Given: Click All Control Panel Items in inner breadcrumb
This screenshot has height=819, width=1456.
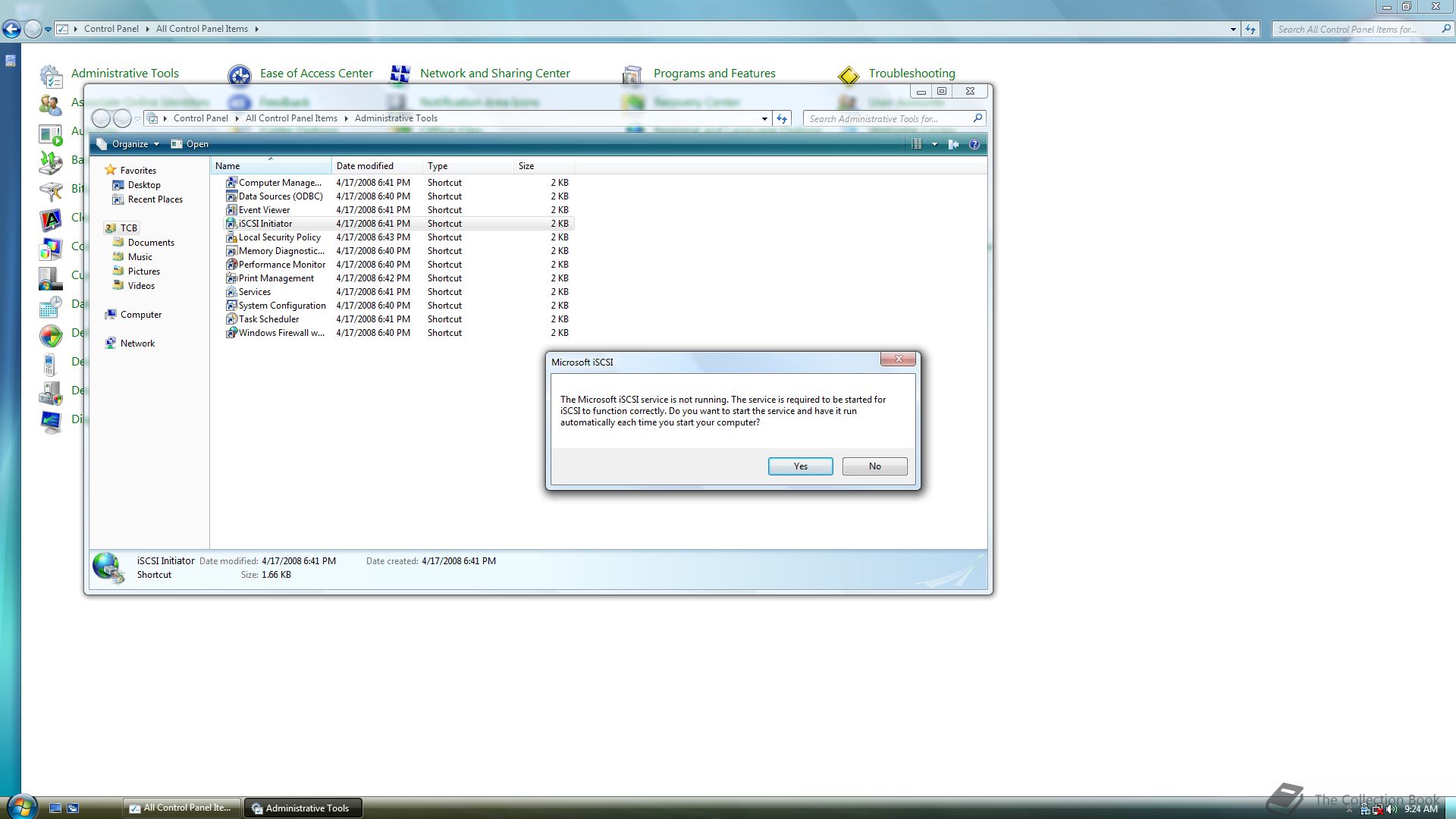Looking at the screenshot, I should [x=291, y=118].
